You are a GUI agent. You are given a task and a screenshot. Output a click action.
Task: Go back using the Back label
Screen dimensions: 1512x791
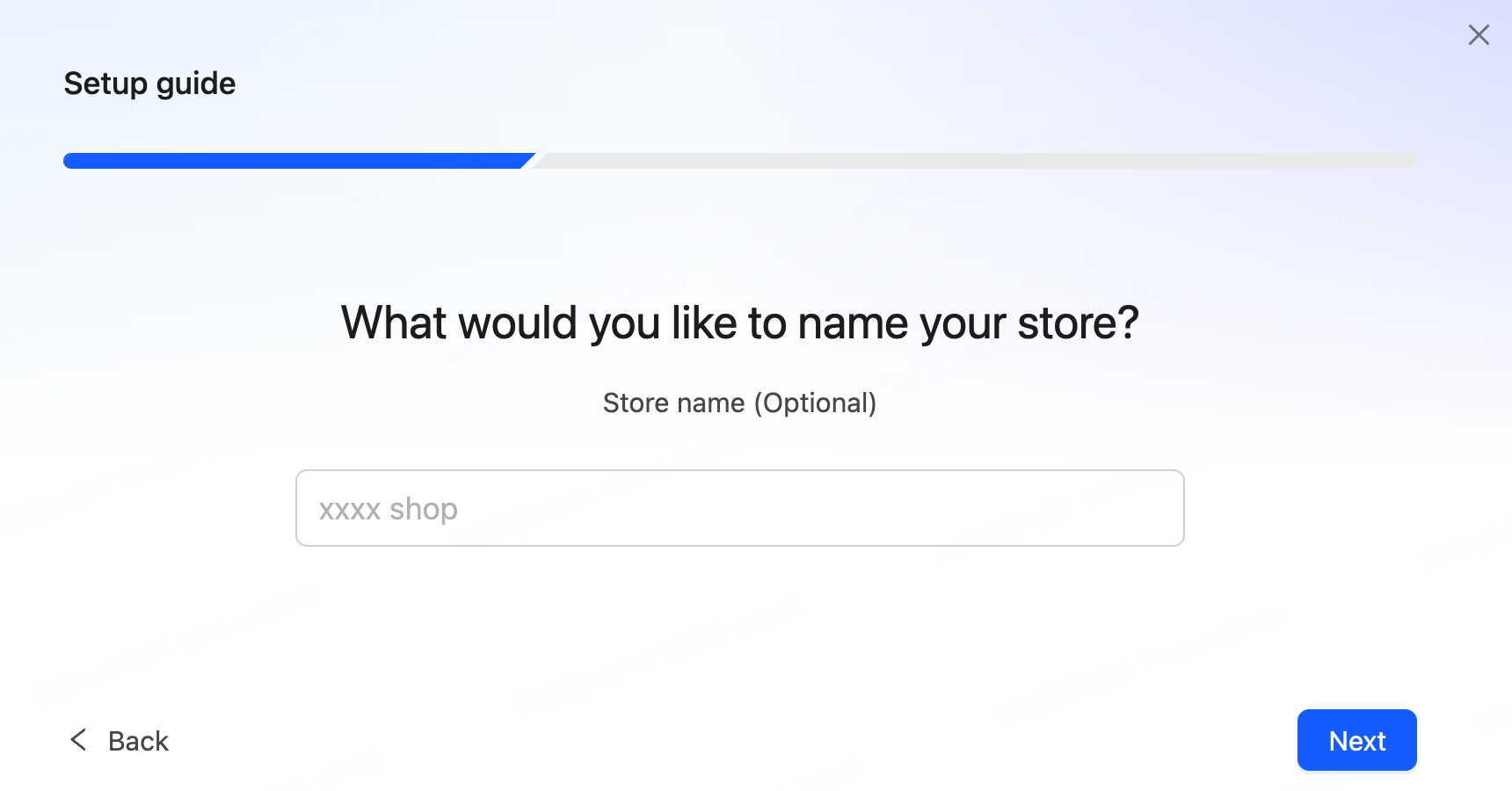pos(138,741)
